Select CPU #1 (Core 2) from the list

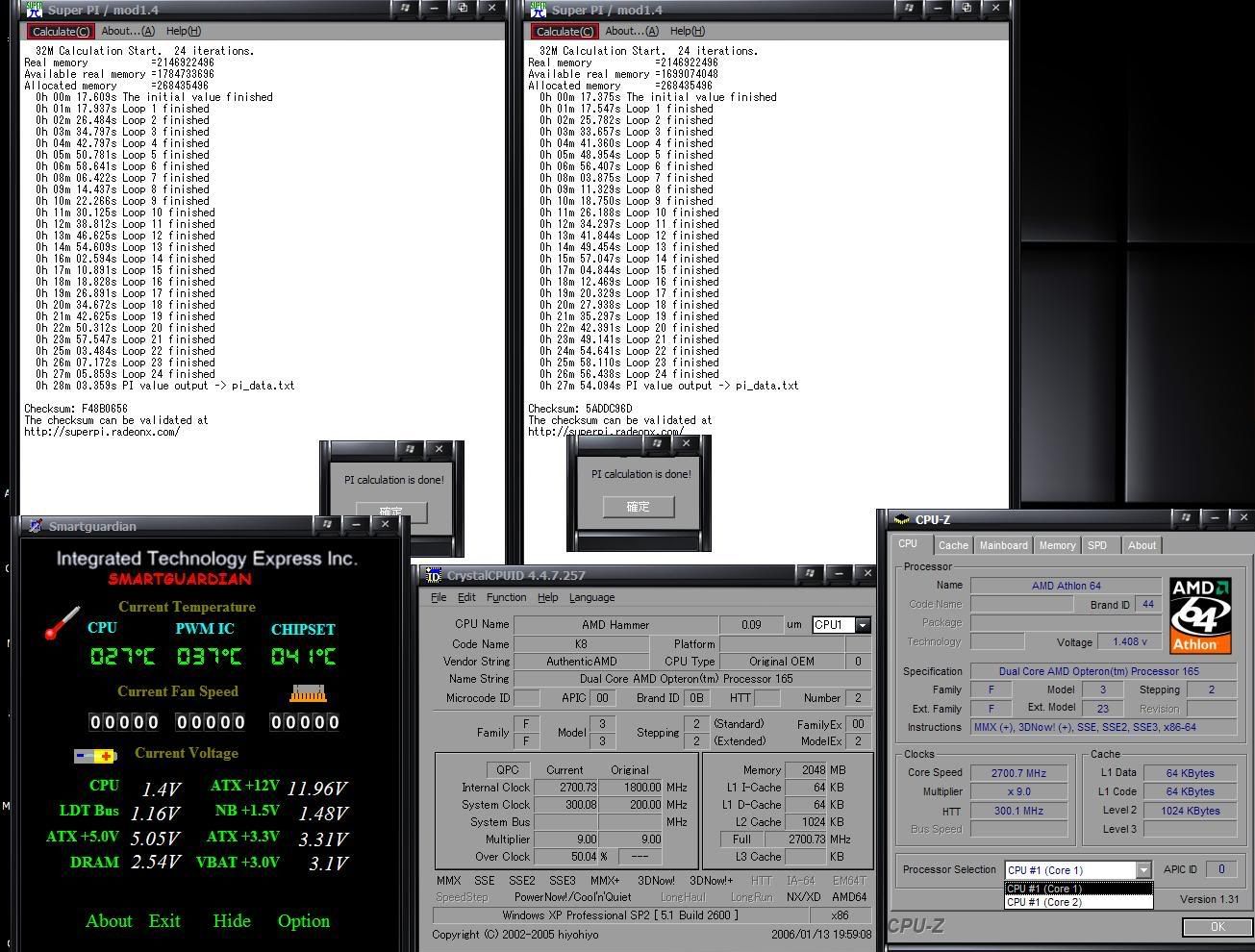(1044, 902)
